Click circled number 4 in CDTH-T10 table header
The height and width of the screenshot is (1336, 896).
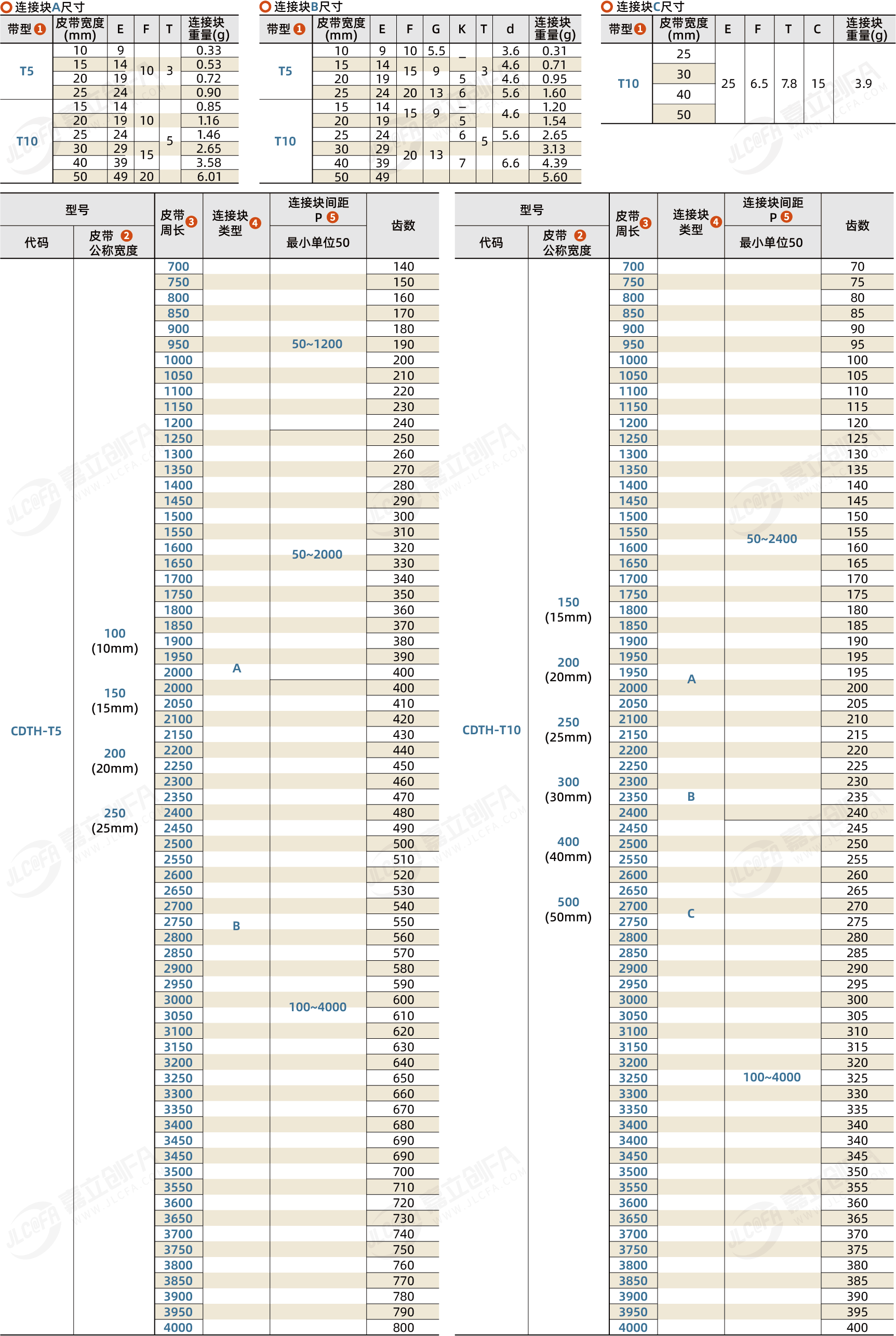(x=715, y=222)
